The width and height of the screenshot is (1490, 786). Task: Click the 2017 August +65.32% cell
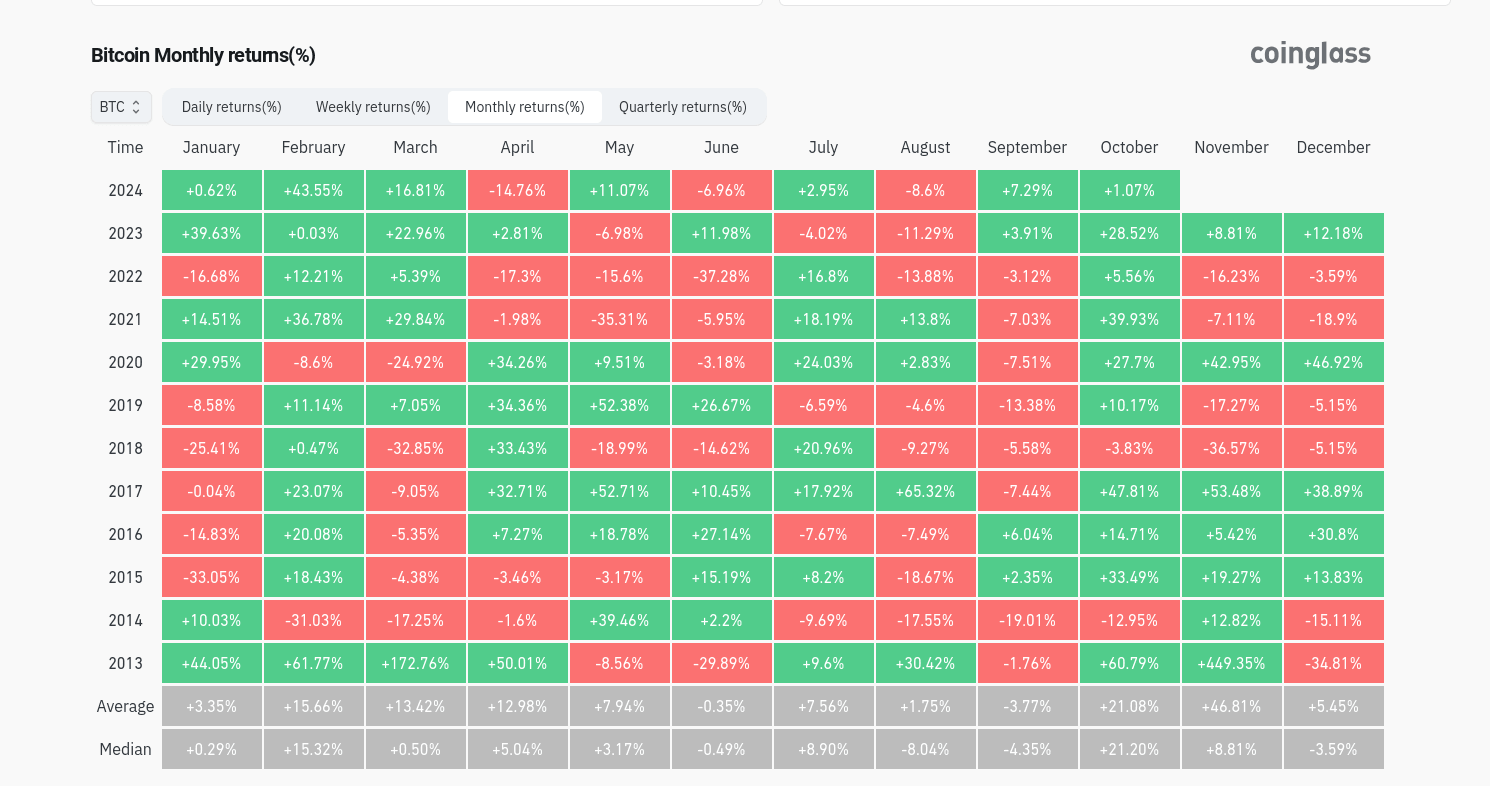925,491
